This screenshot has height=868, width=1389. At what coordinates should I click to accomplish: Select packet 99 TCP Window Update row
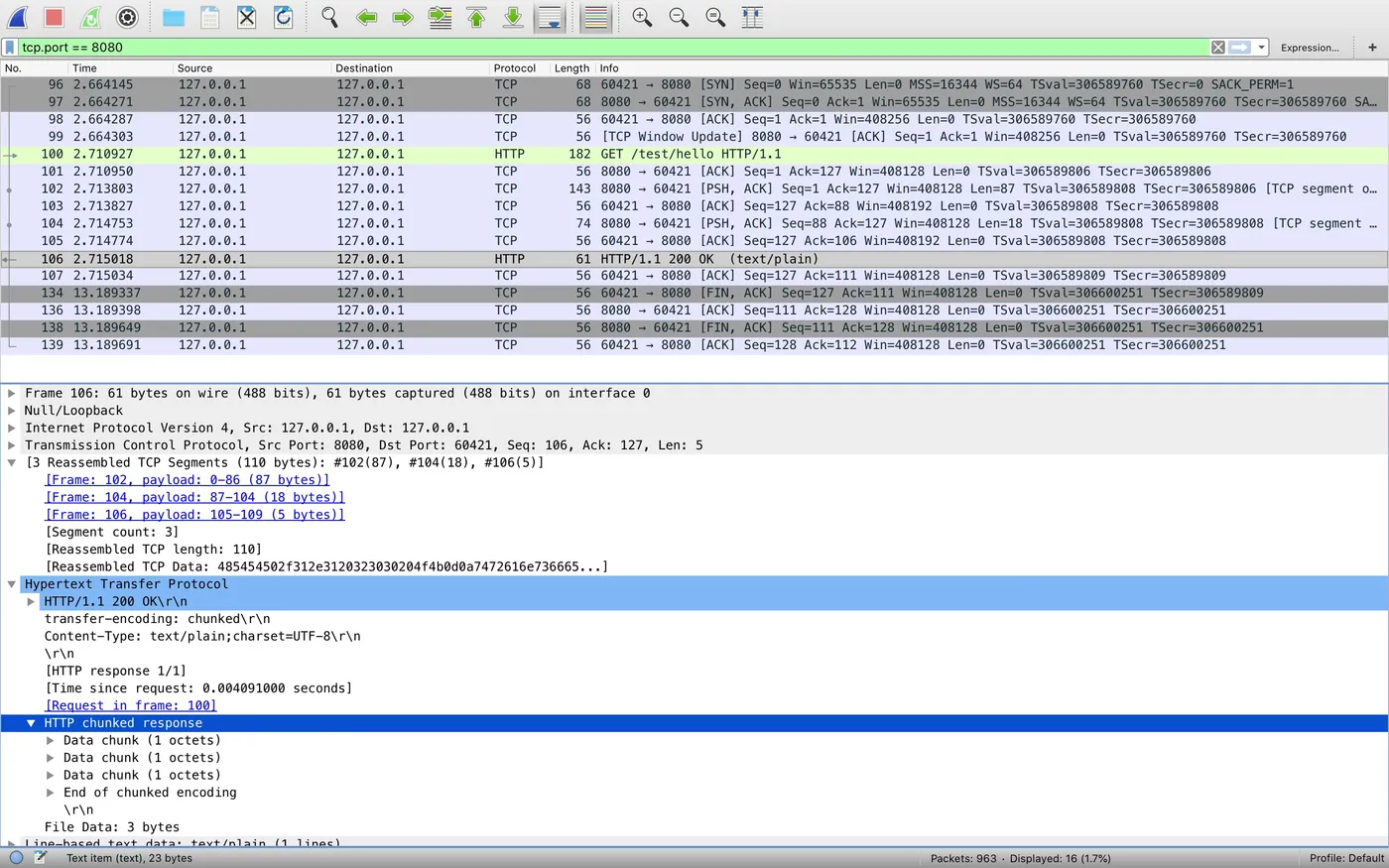pyautogui.click(x=694, y=136)
